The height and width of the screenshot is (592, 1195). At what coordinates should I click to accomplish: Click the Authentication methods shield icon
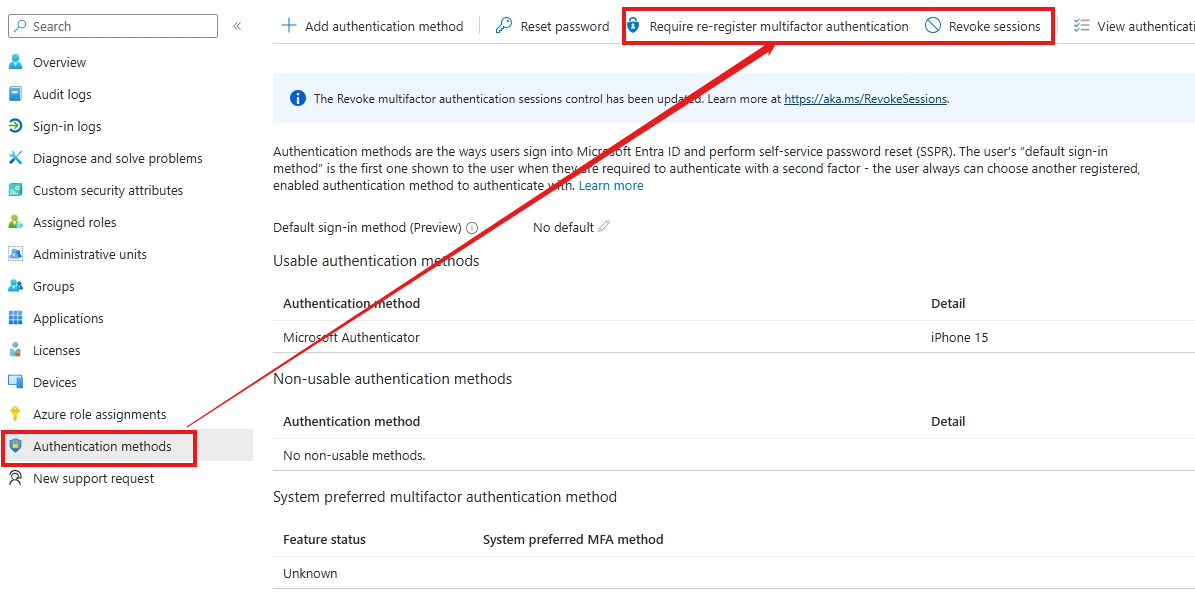coord(15,446)
